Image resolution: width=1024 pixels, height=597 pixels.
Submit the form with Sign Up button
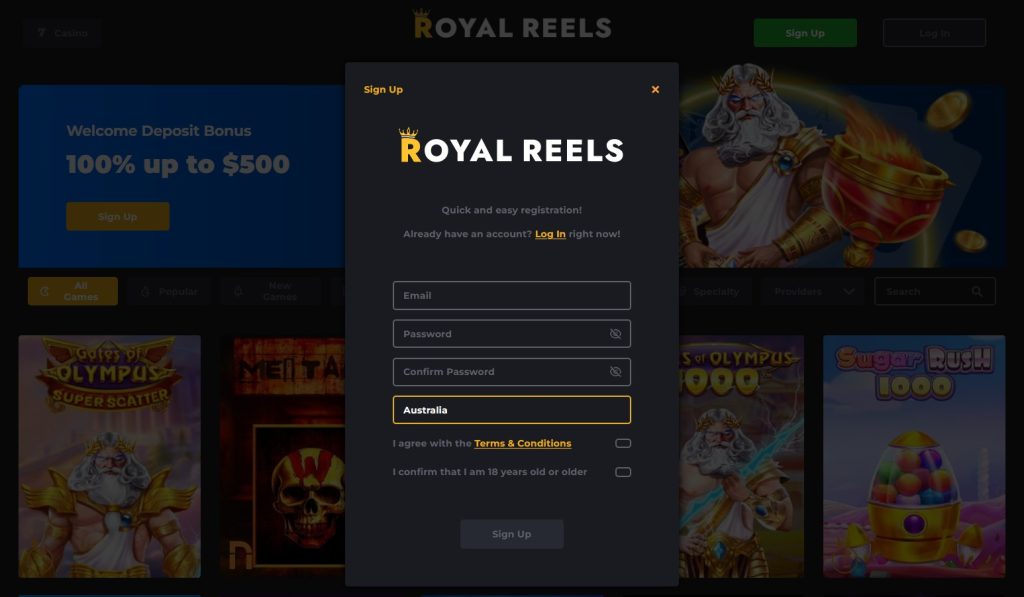[511, 534]
